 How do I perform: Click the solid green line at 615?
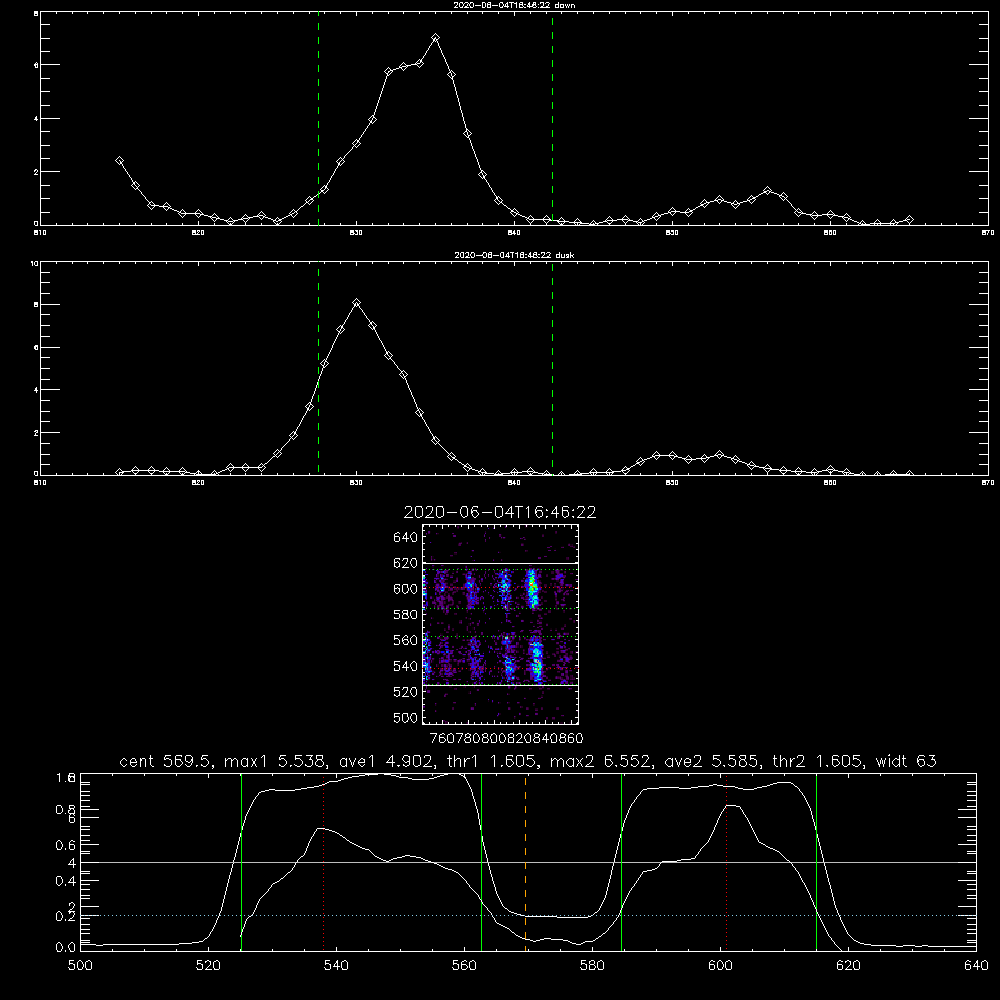(816, 861)
